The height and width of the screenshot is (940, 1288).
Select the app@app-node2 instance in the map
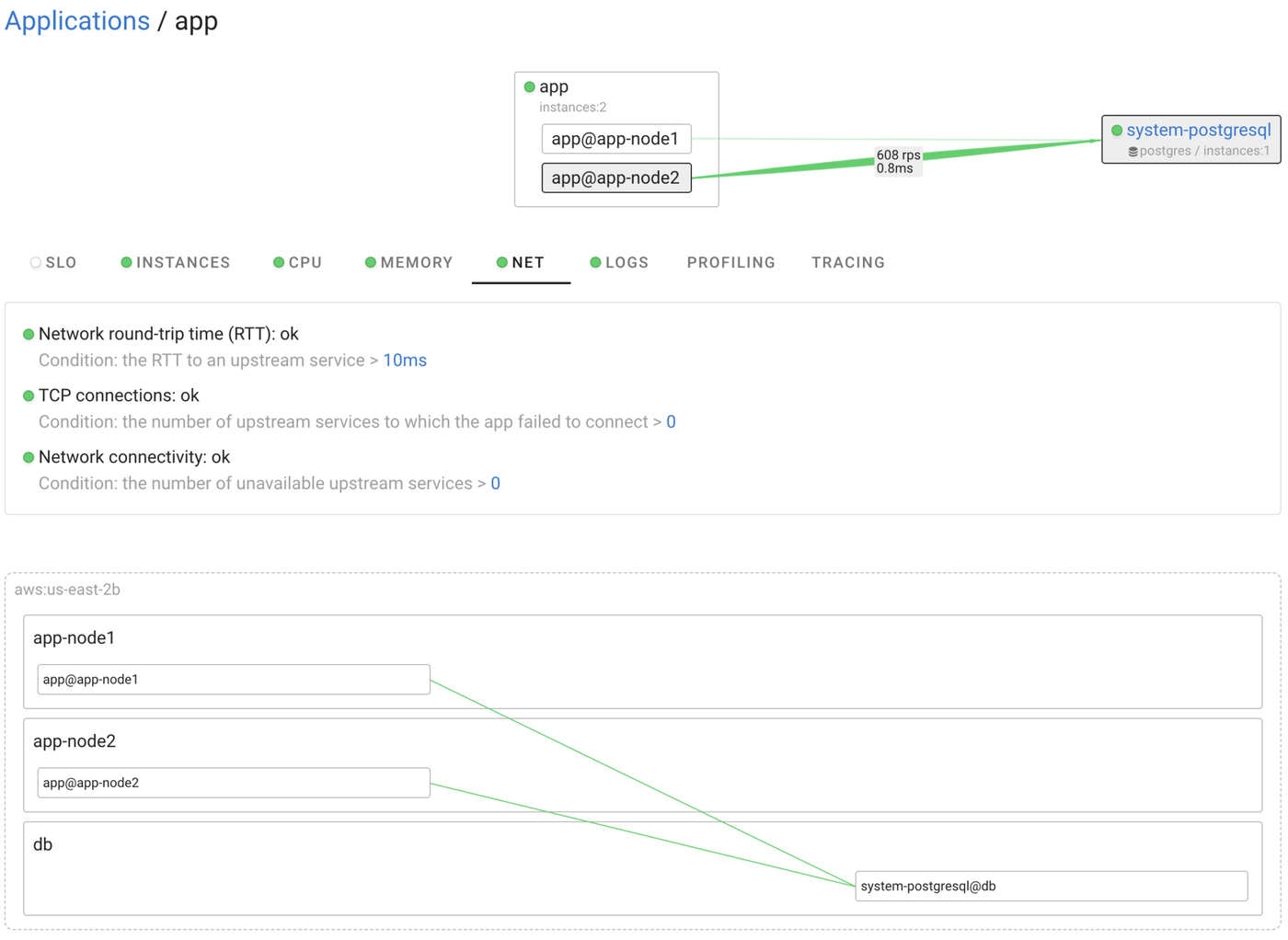615,178
